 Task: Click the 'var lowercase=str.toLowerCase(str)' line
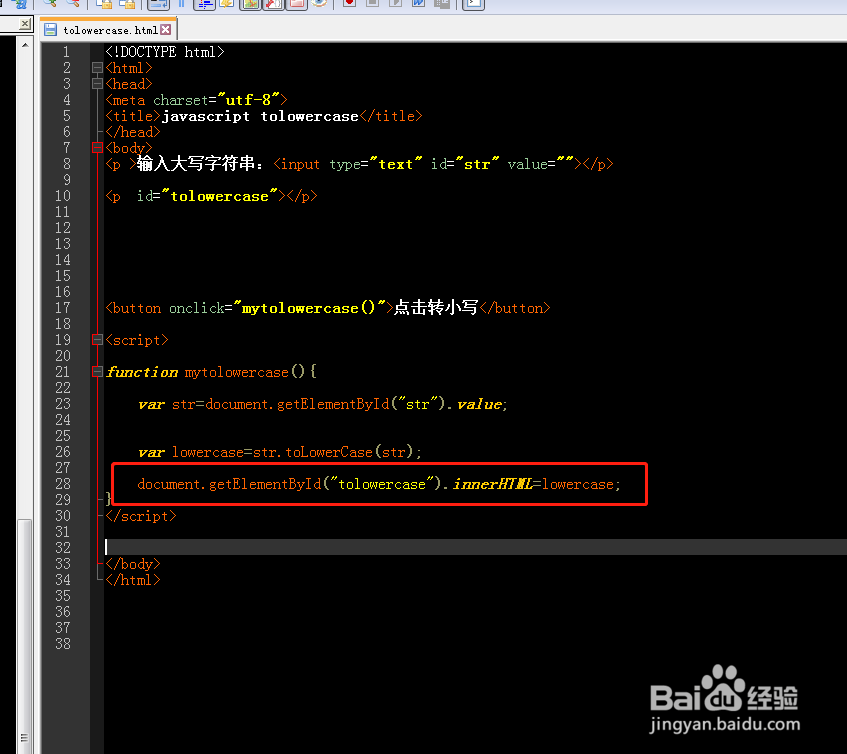[280, 452]
